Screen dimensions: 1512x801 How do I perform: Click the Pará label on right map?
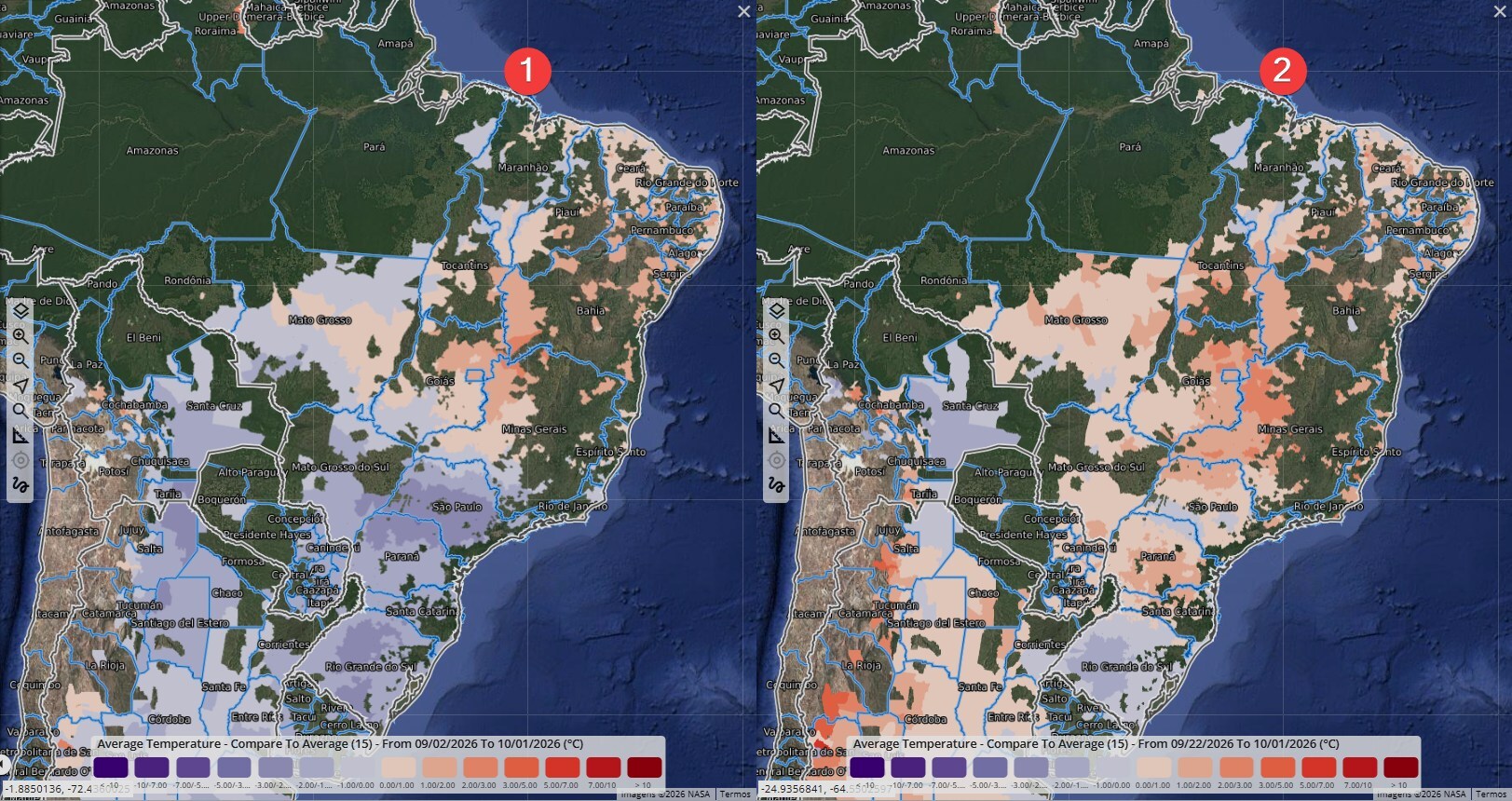click(1130, 147)
